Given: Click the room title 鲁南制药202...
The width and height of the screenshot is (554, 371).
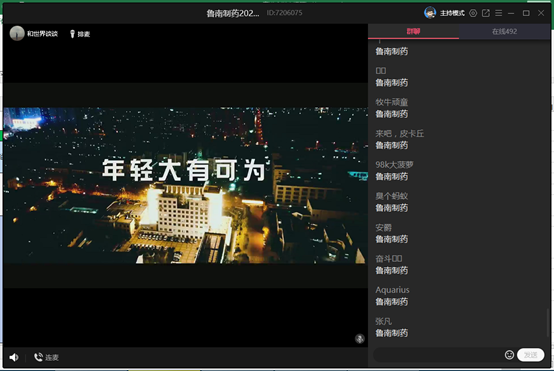Looking at the screenshot, I should coord(233,13).
